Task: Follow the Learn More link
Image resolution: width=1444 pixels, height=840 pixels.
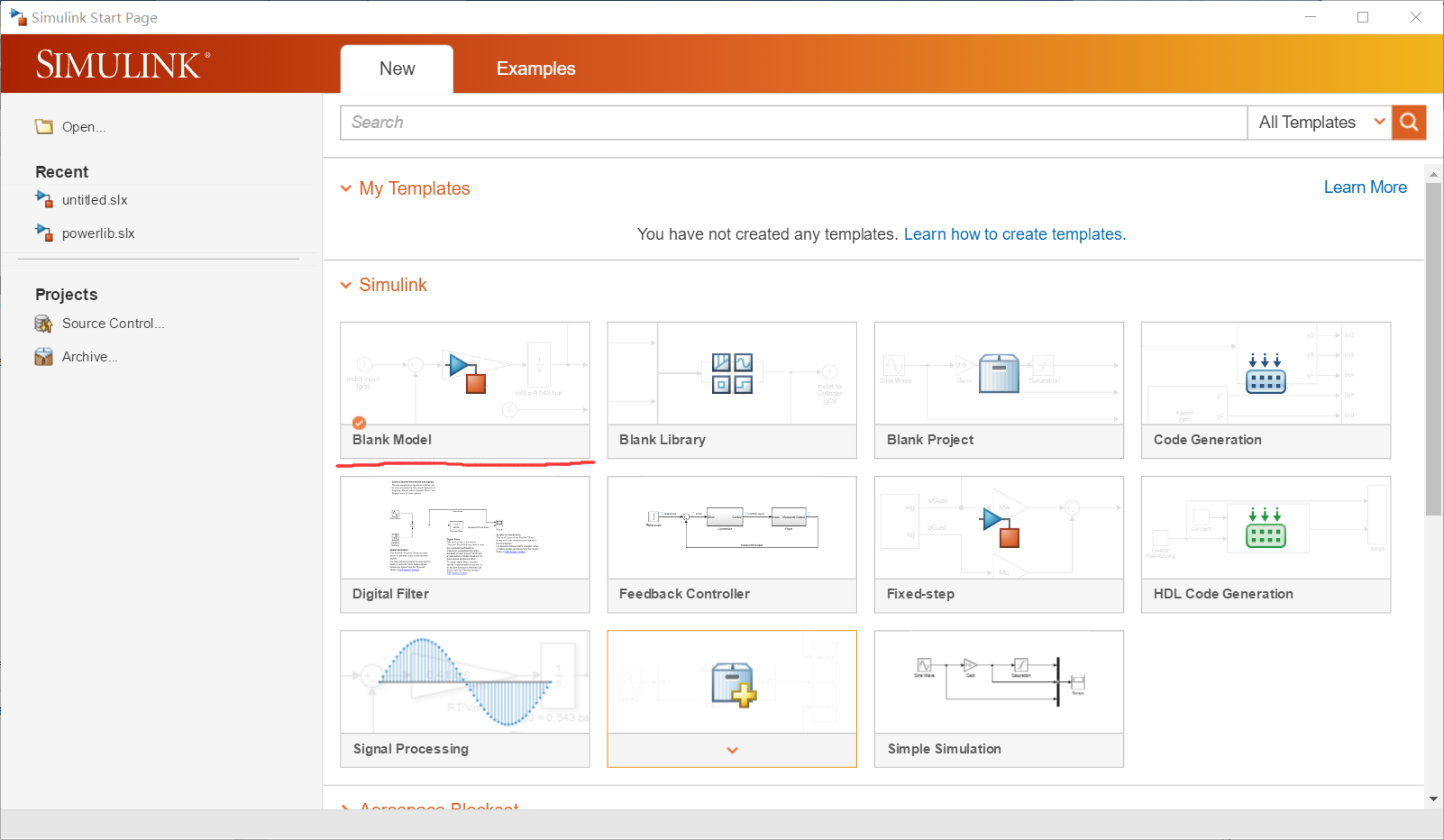Action: pyautogui.click(x=1365, y=187)
